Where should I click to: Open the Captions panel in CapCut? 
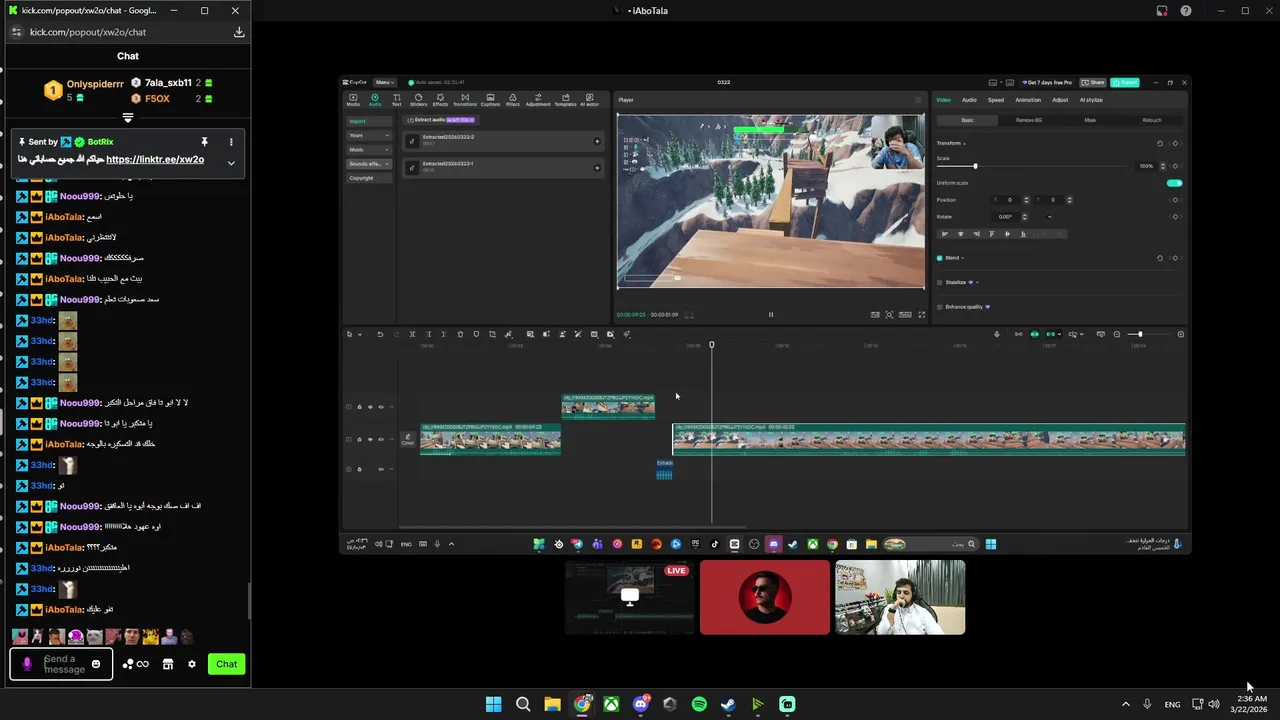(x=490, y=100)
